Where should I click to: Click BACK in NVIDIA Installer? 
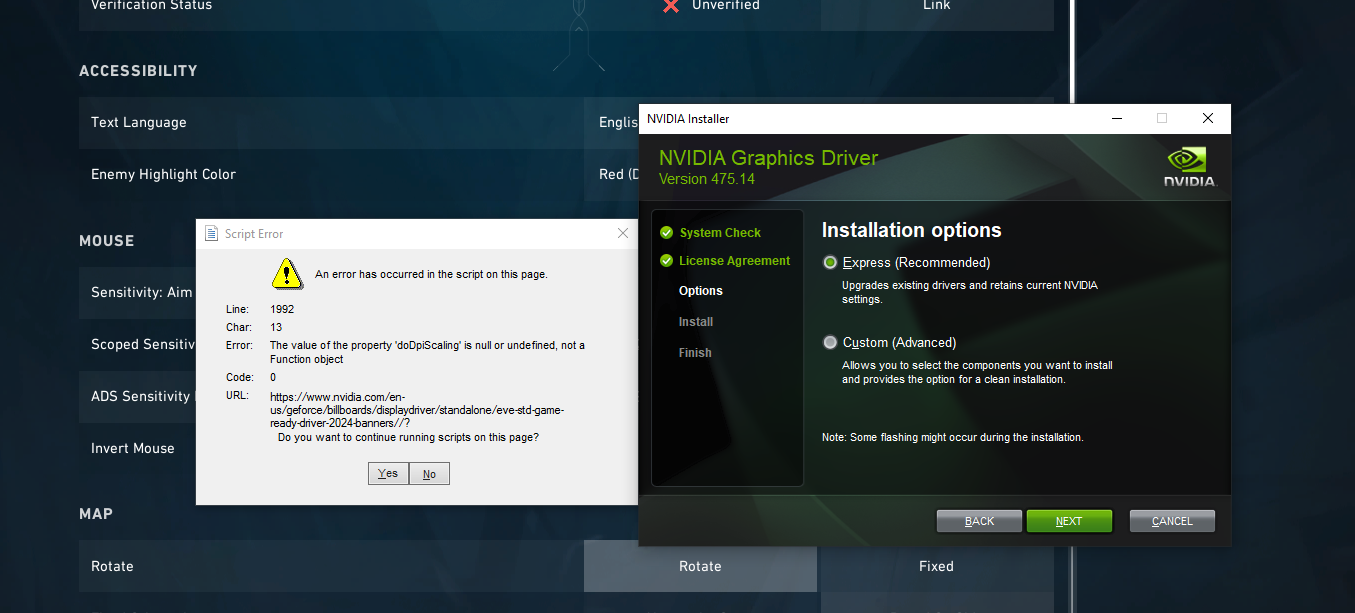pos(979,521)
